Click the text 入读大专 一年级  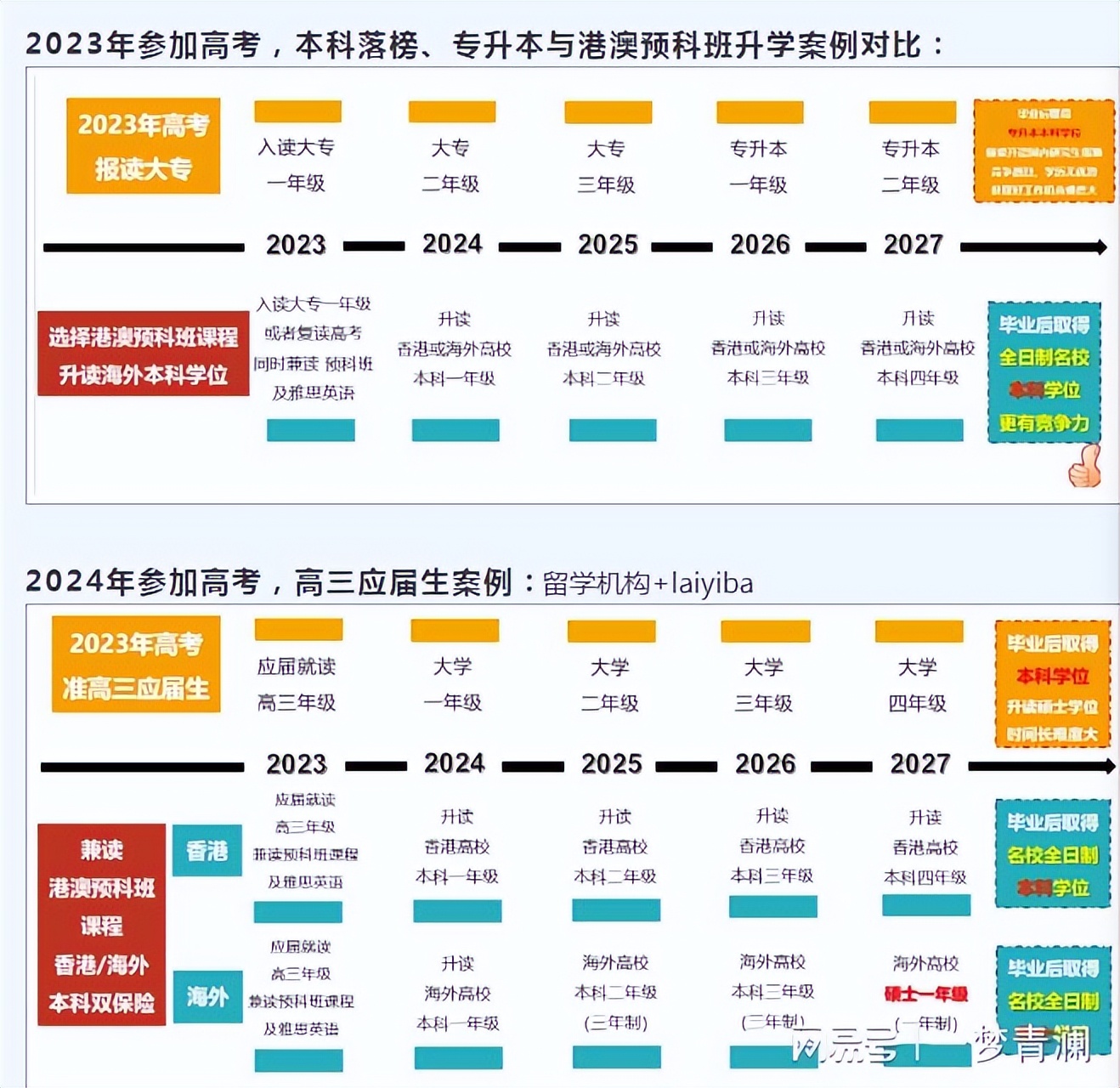297,165
